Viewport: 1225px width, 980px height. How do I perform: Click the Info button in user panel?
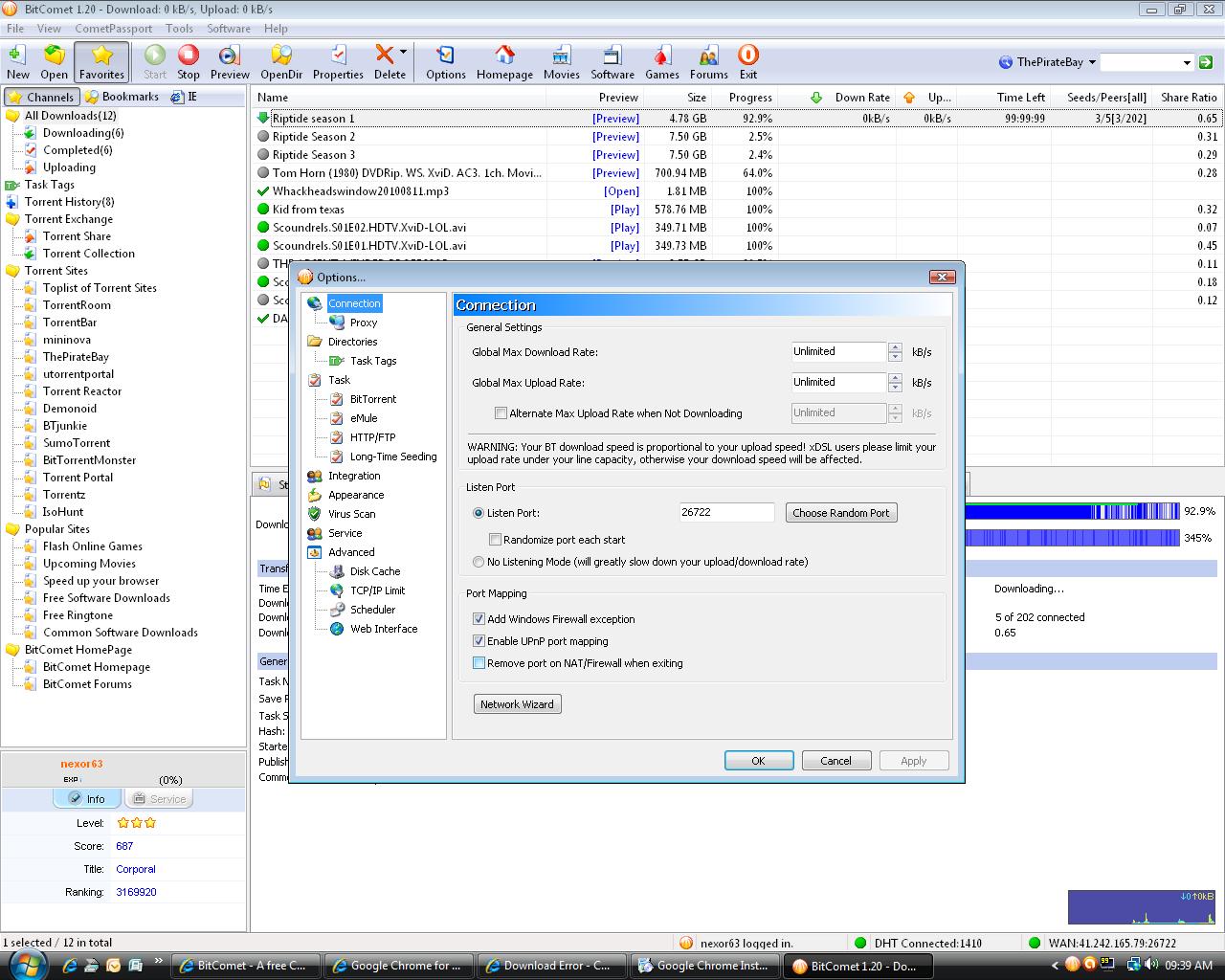(x=88, y=799)
